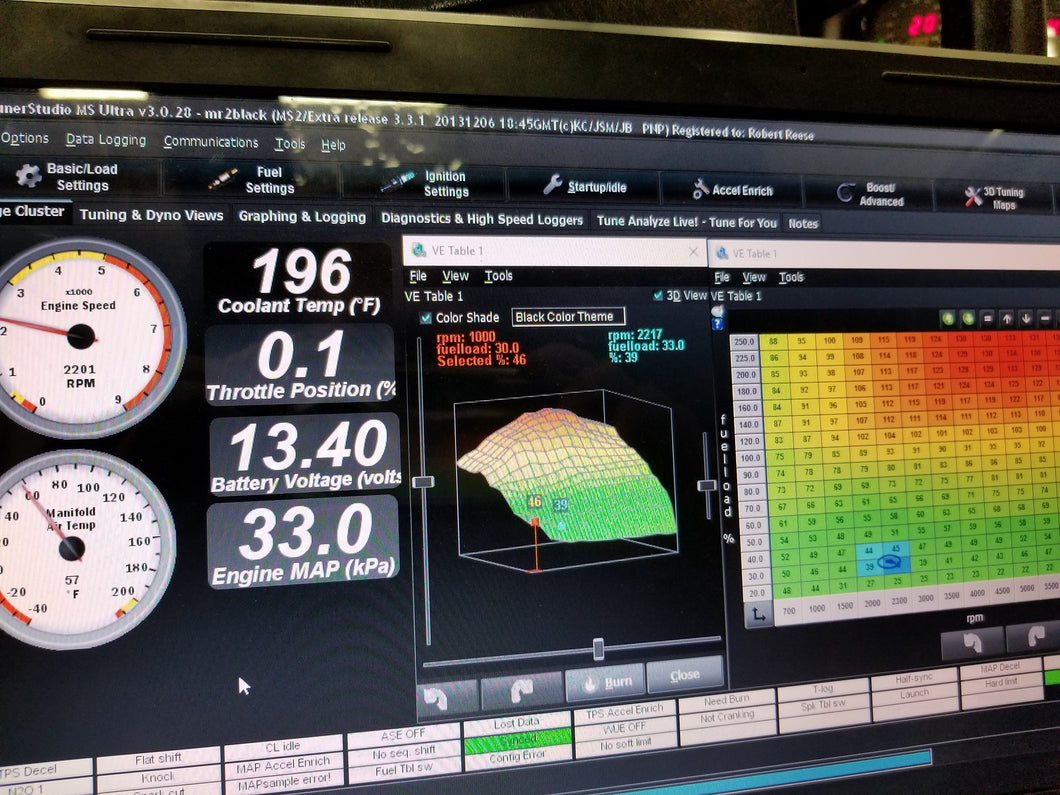Image resolution: width=1060 pixels, height=795 pixels.
Task: Open Fuel Settings injector button
Action: click(x=251, y=180)
